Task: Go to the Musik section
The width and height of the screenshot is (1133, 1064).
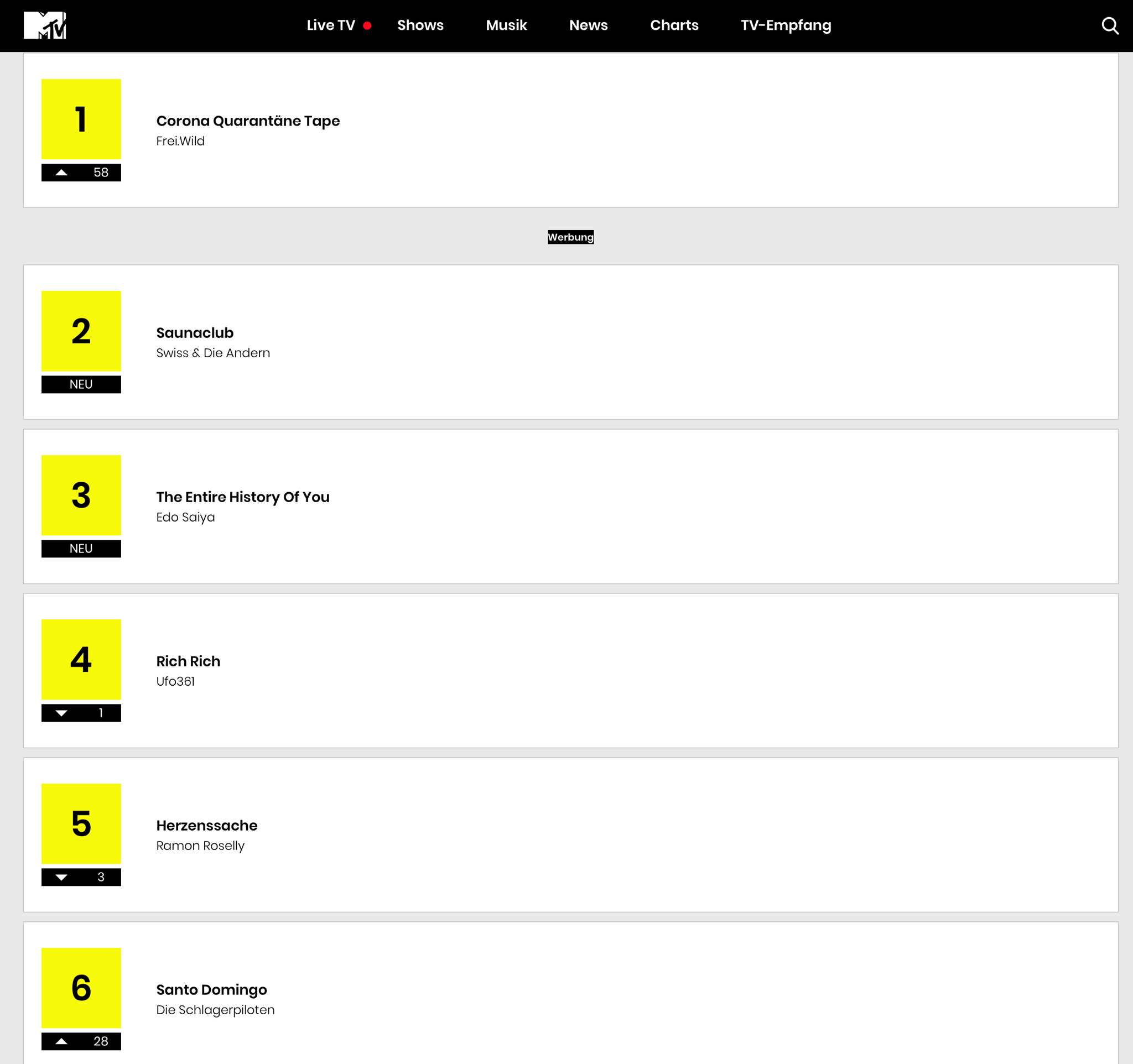Action: [x=506, y=25]
